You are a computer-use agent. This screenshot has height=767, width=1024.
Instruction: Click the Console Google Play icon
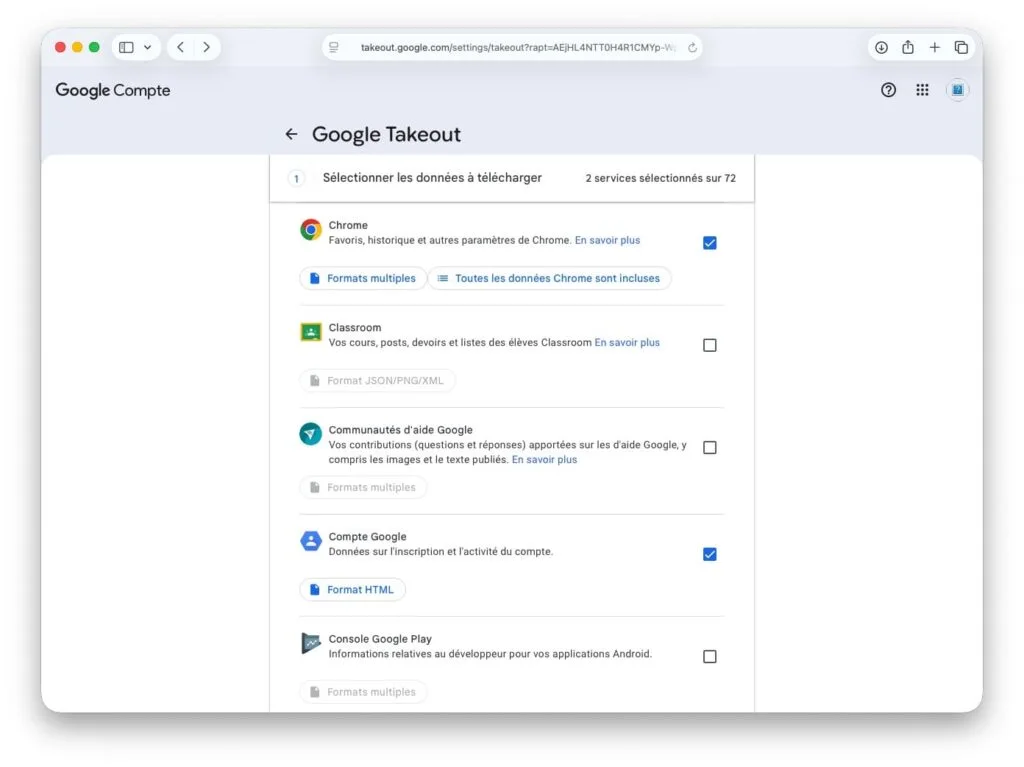[x=310, y=642]
